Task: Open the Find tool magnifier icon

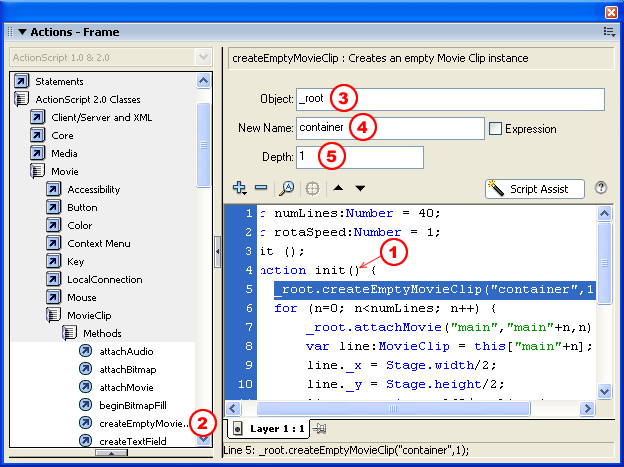Action: [x=286, y=188]
